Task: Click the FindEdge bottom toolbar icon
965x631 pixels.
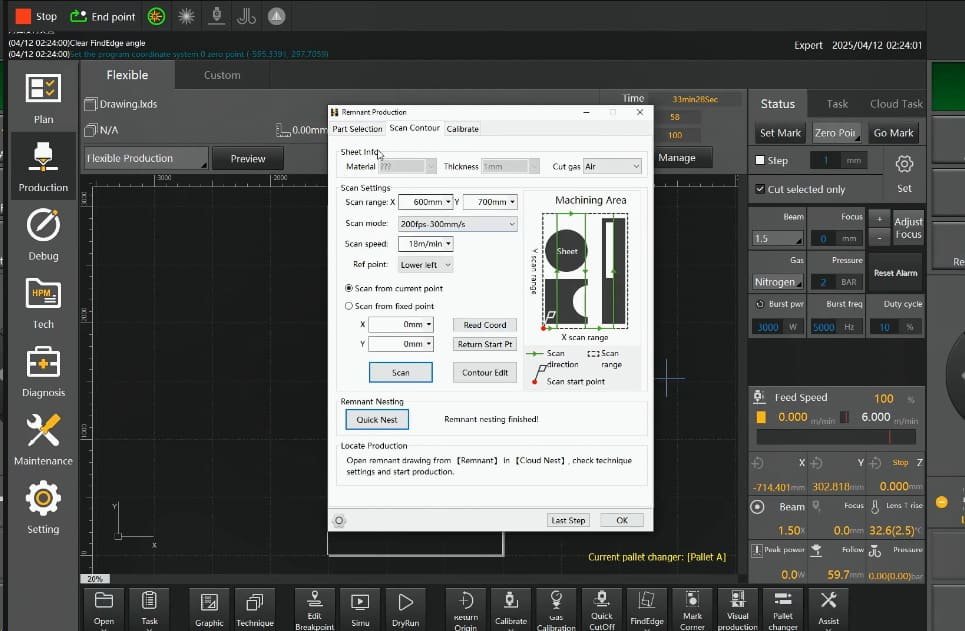Action: tap(648, 607)
